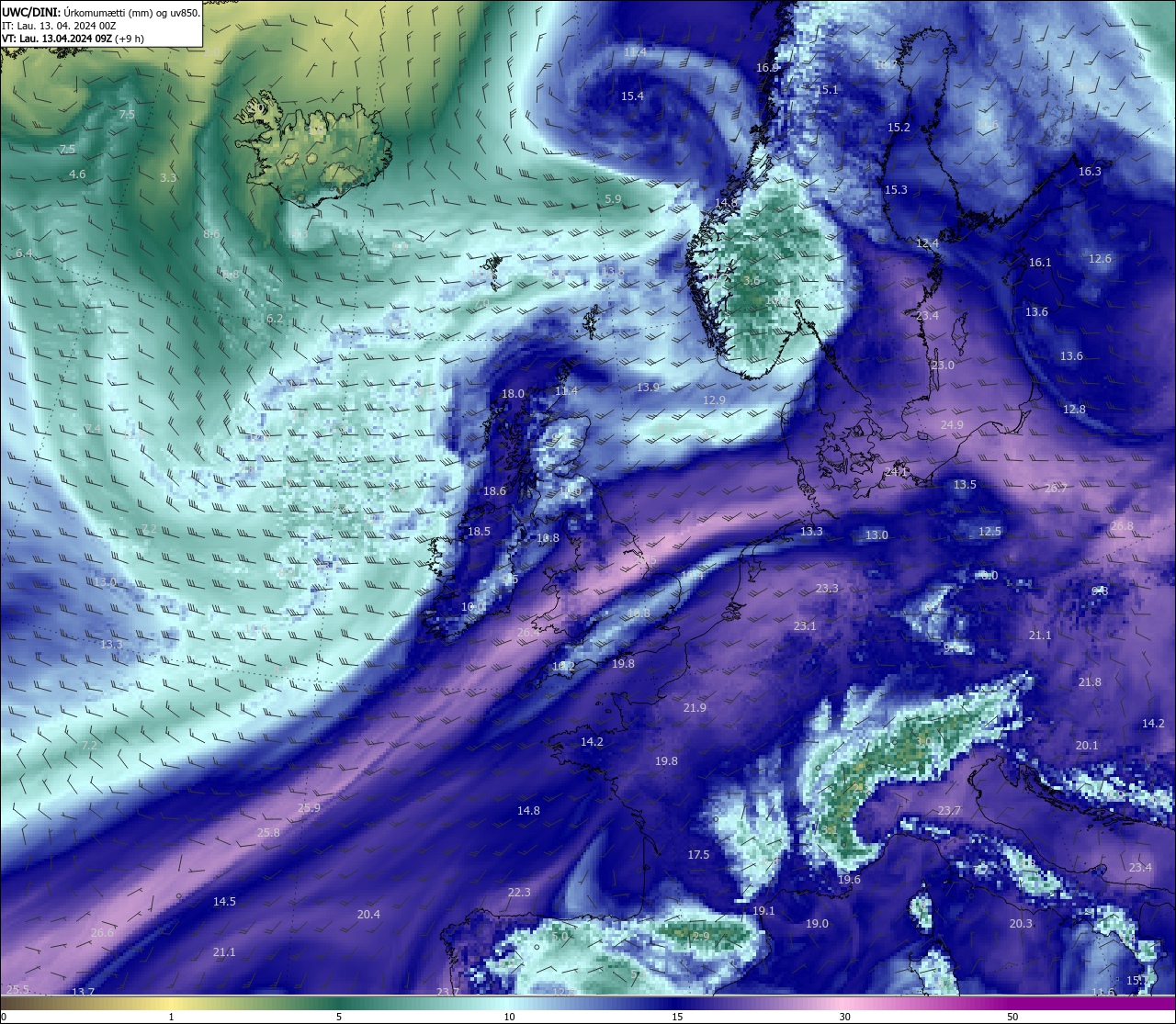Click the map value 25.9
The height and width of the screenshot is (1024, 1176).
(309, 808)
